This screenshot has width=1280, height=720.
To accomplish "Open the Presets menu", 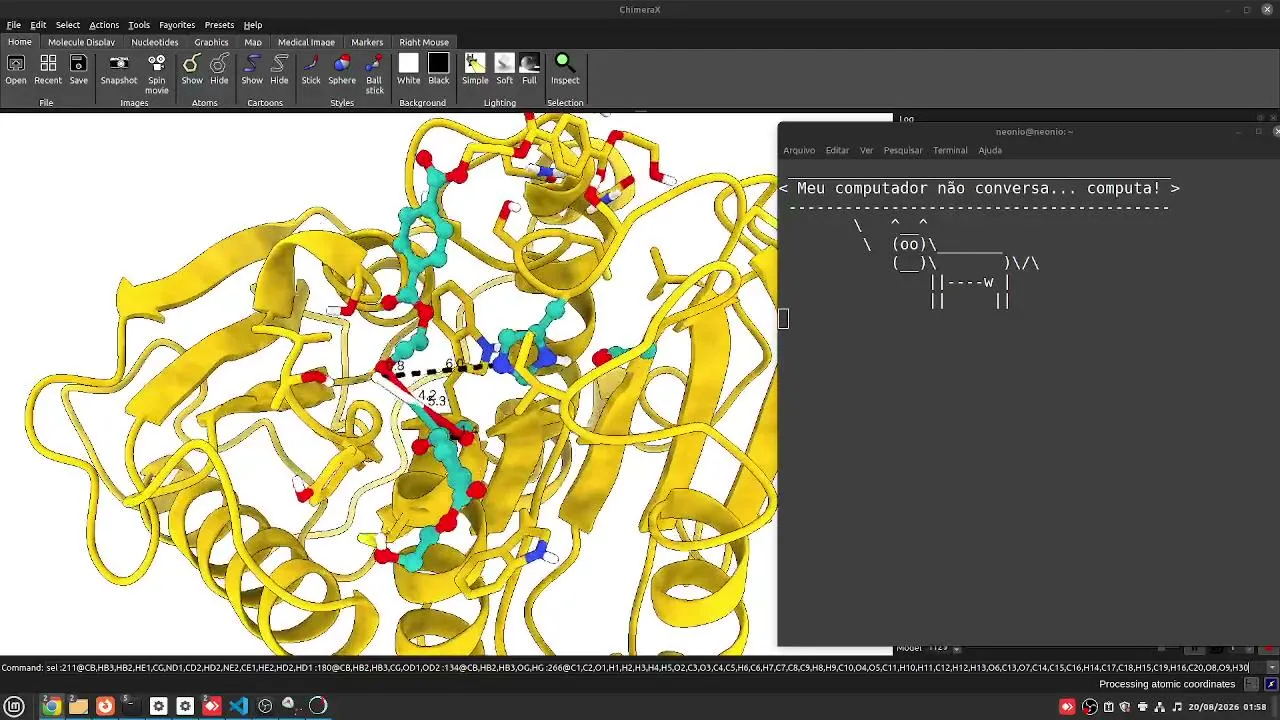I will 219,25.
